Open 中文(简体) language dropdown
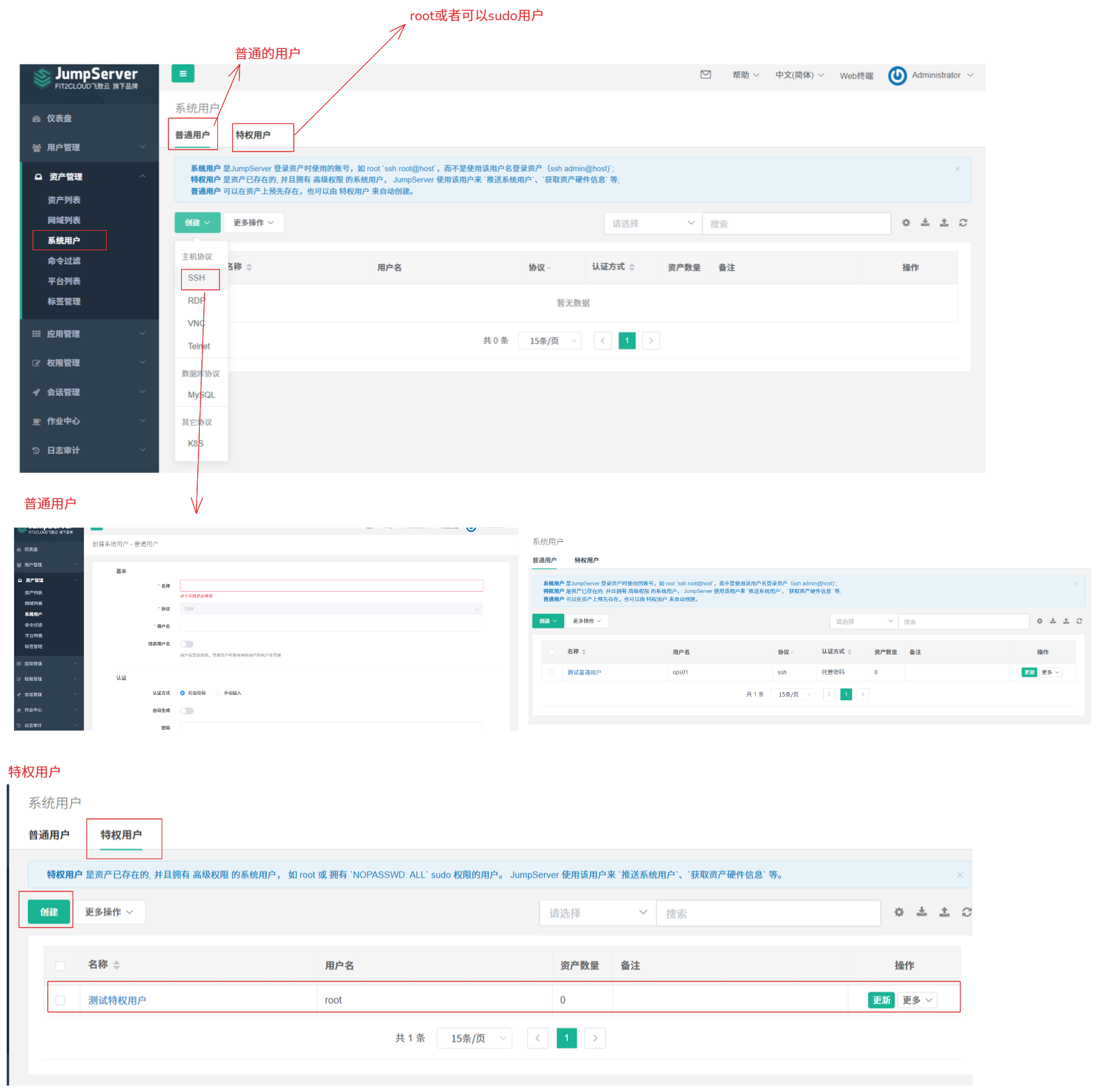This screenshot has height=1092, width=1098. pyautogui.click(x=800, y=75)
